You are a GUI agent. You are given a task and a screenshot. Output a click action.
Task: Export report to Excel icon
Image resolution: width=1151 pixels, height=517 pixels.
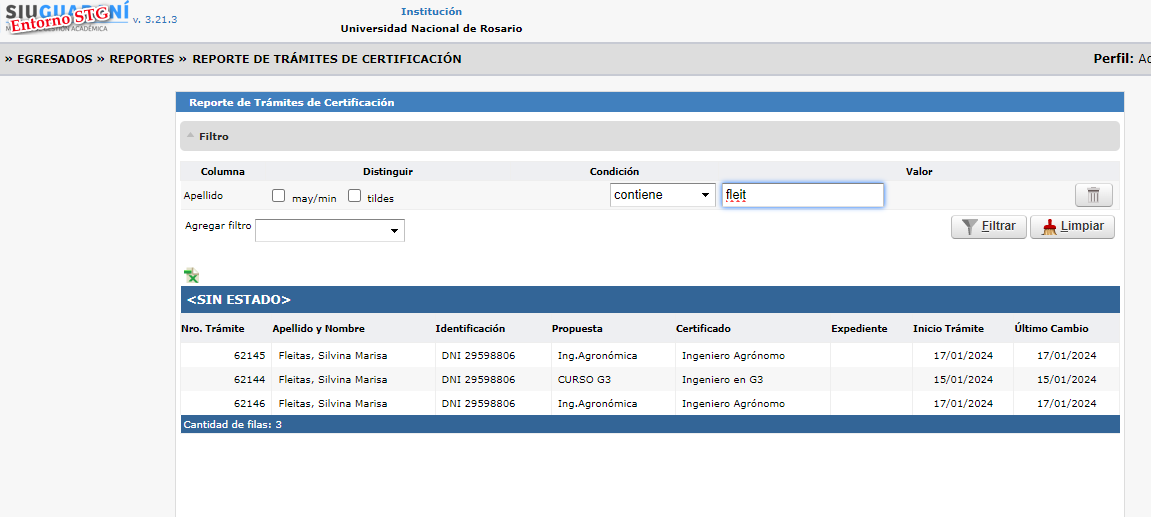(192, 275)
